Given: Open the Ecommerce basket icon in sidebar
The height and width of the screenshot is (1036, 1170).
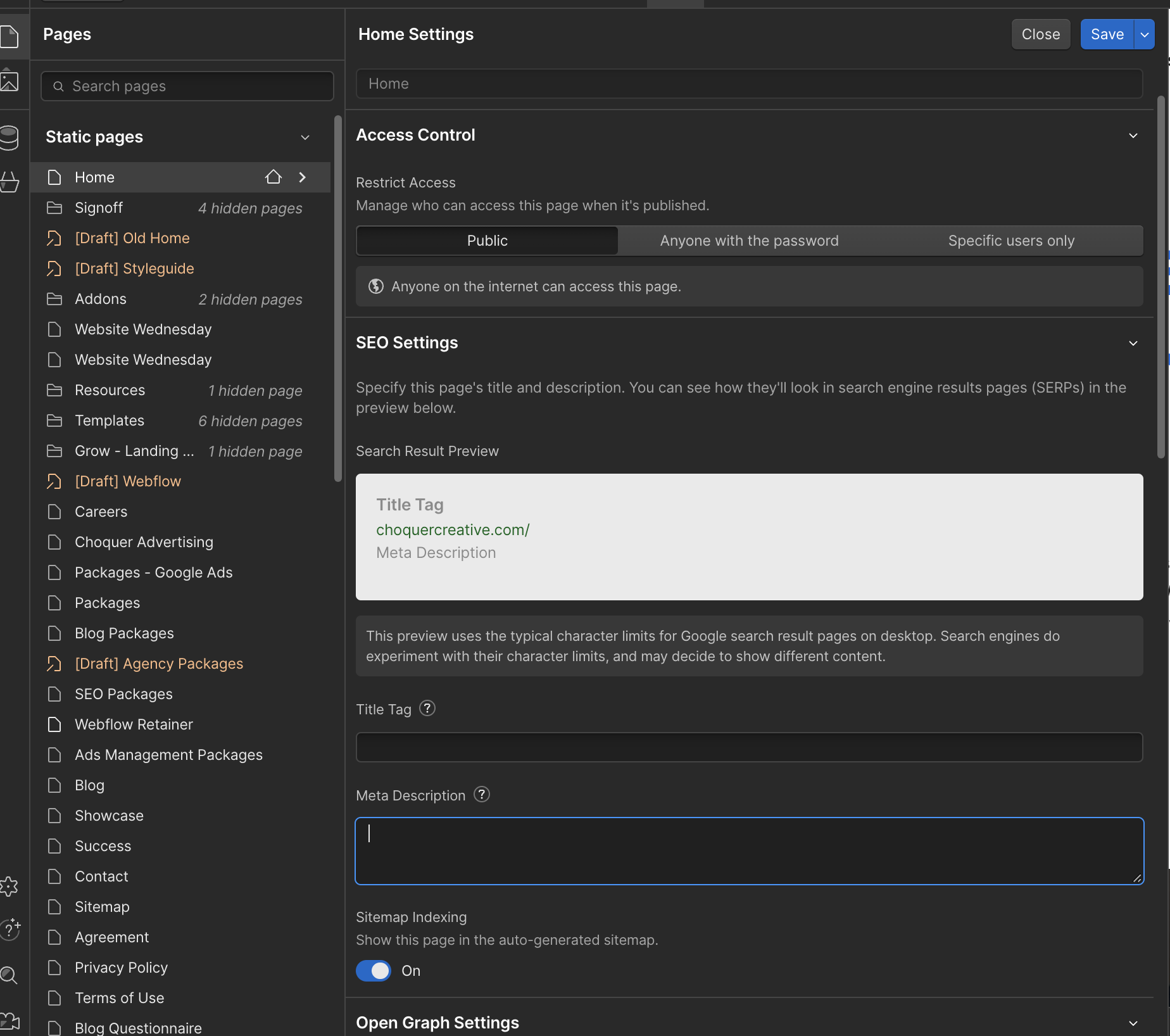Looking at the screenshot, I should point(9,182).
